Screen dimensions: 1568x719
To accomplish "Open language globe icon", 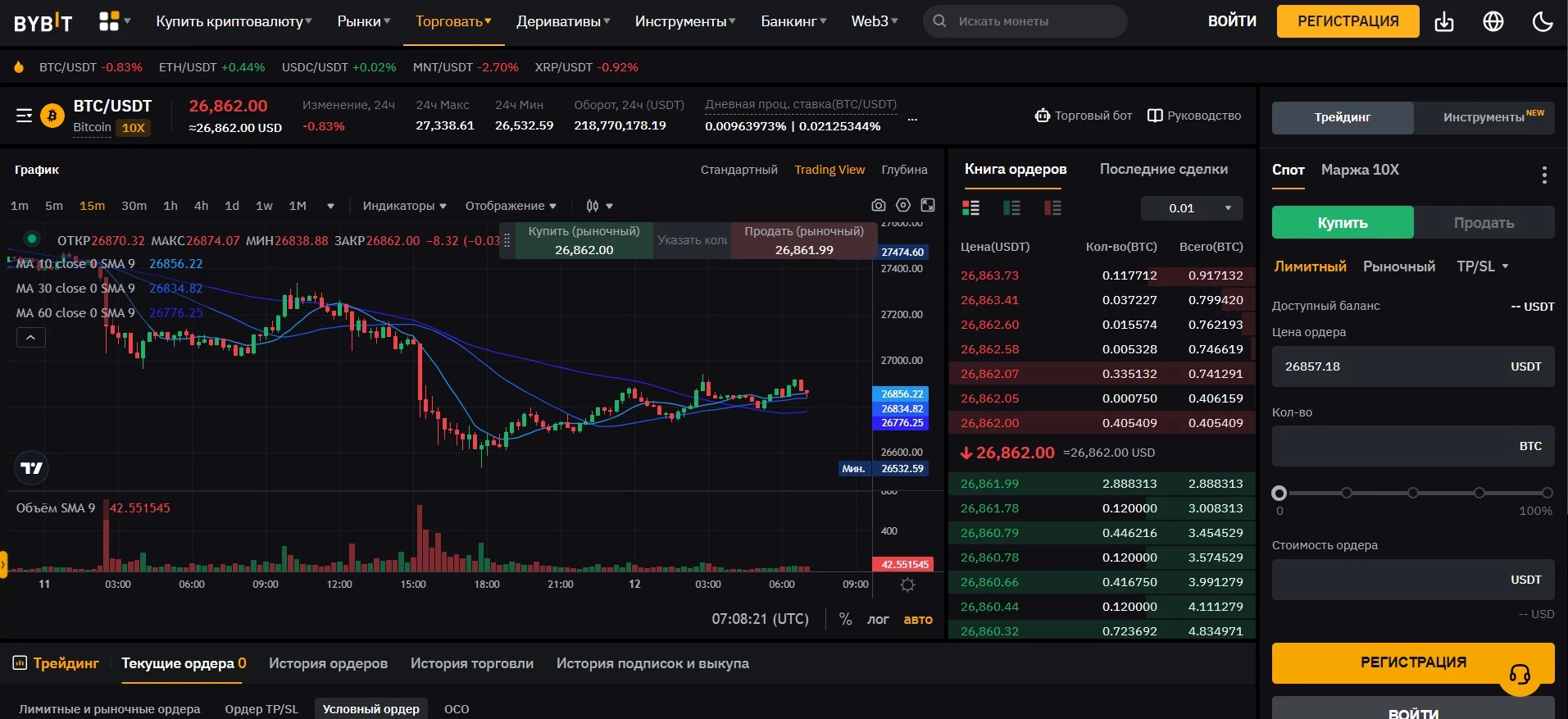I will click(1493, 22).
